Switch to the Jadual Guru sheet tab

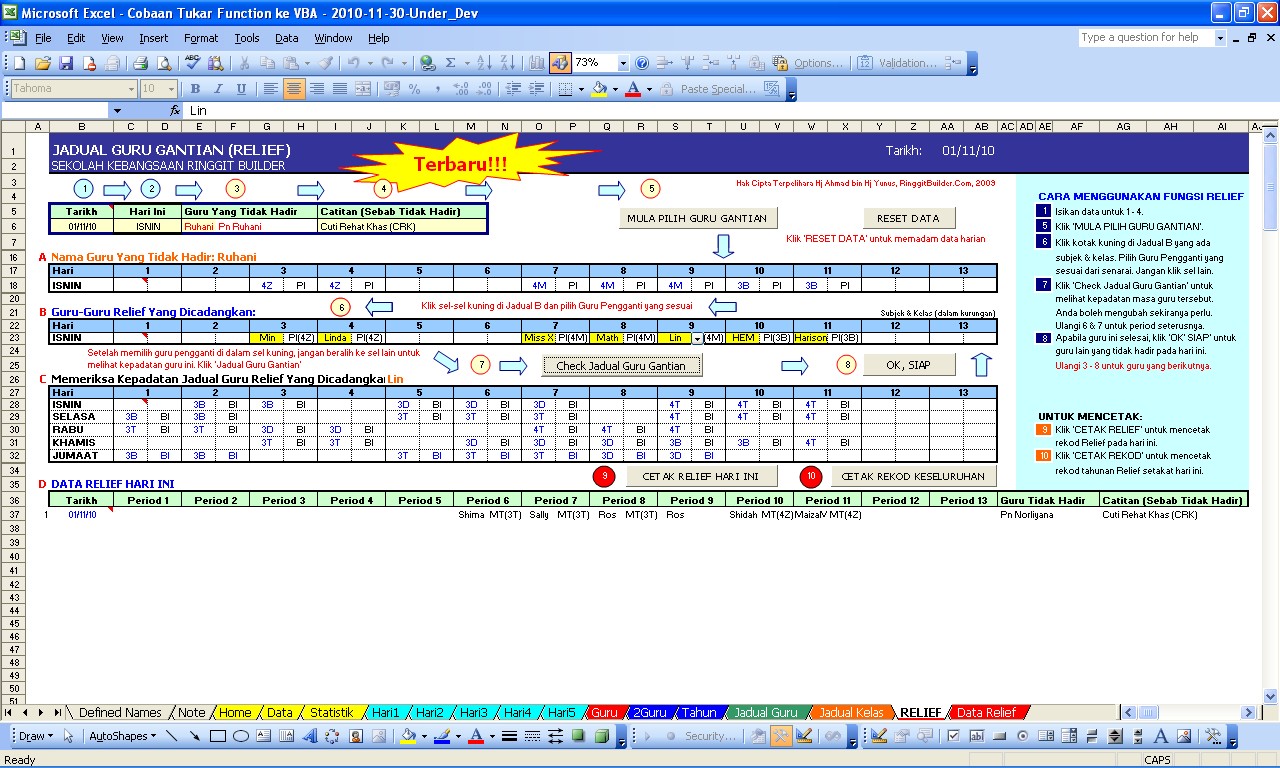[765, 713]
